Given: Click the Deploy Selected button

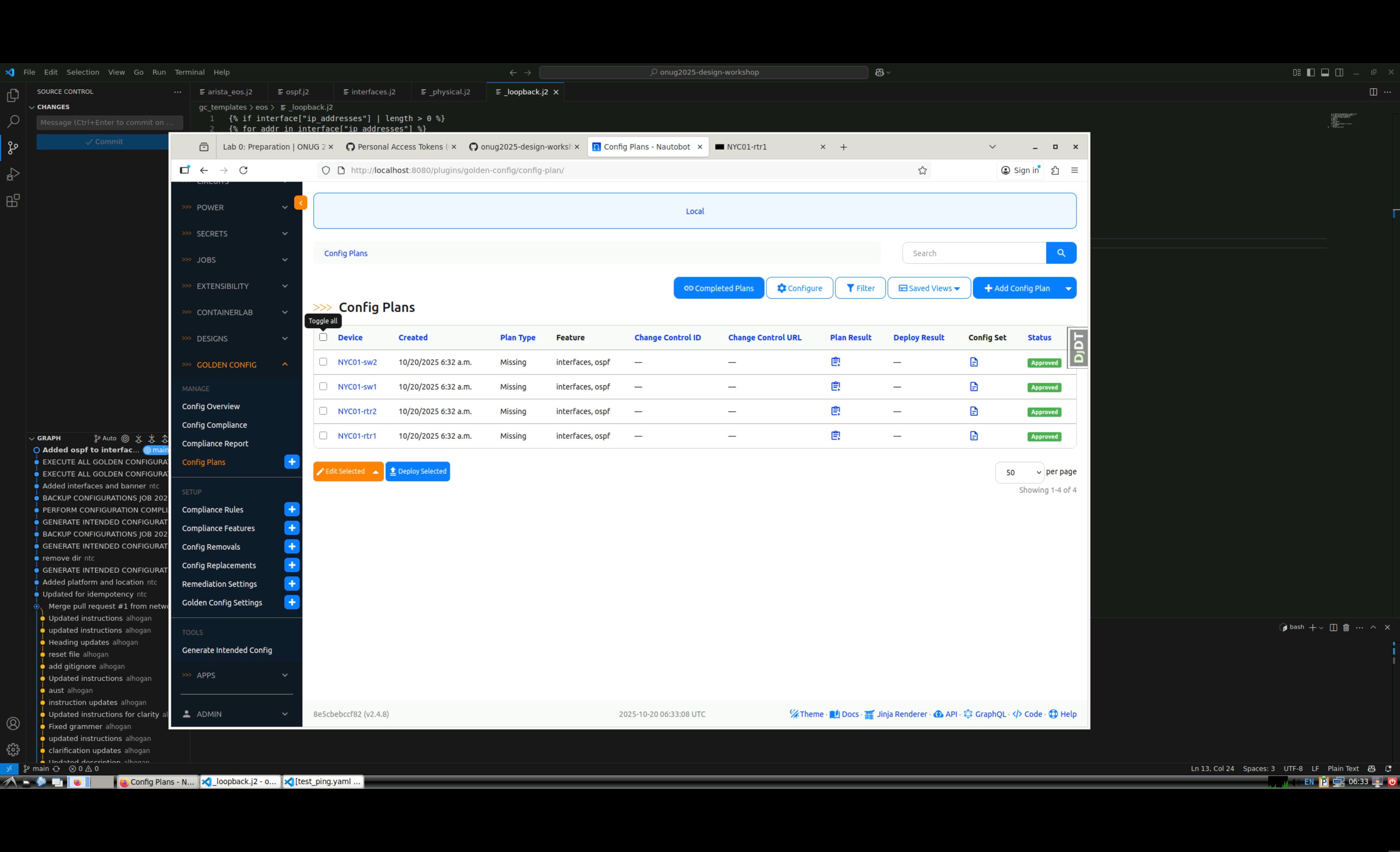Looking at the screenshot, I should click(418, 472).
